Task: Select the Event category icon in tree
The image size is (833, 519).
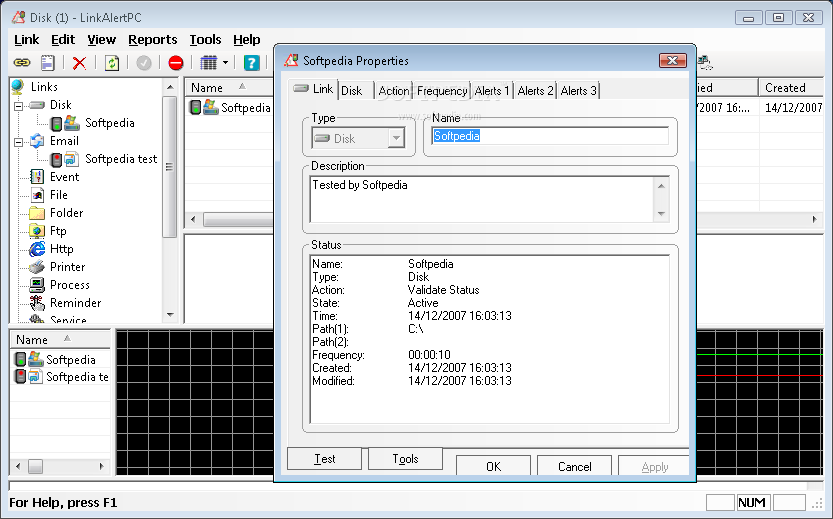Action: click(37, 177)
